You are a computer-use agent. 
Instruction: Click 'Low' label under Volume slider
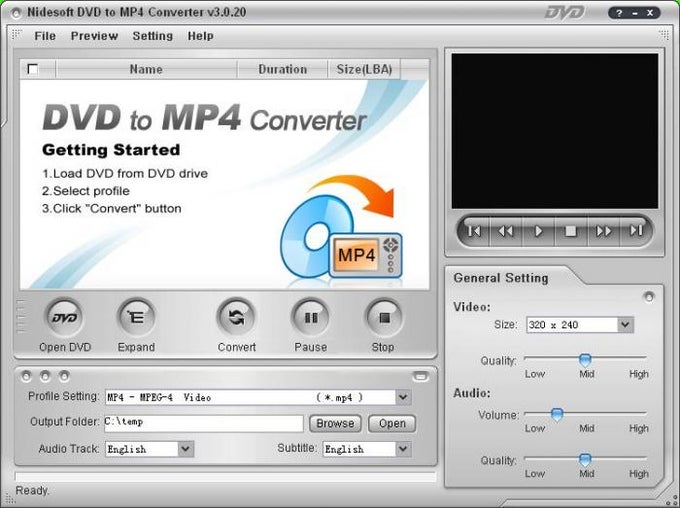(x=535, y=428)
